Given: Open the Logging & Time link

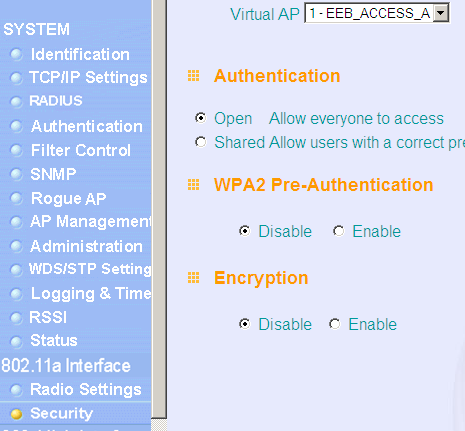Looking at the screenshot, I should 91,294.
